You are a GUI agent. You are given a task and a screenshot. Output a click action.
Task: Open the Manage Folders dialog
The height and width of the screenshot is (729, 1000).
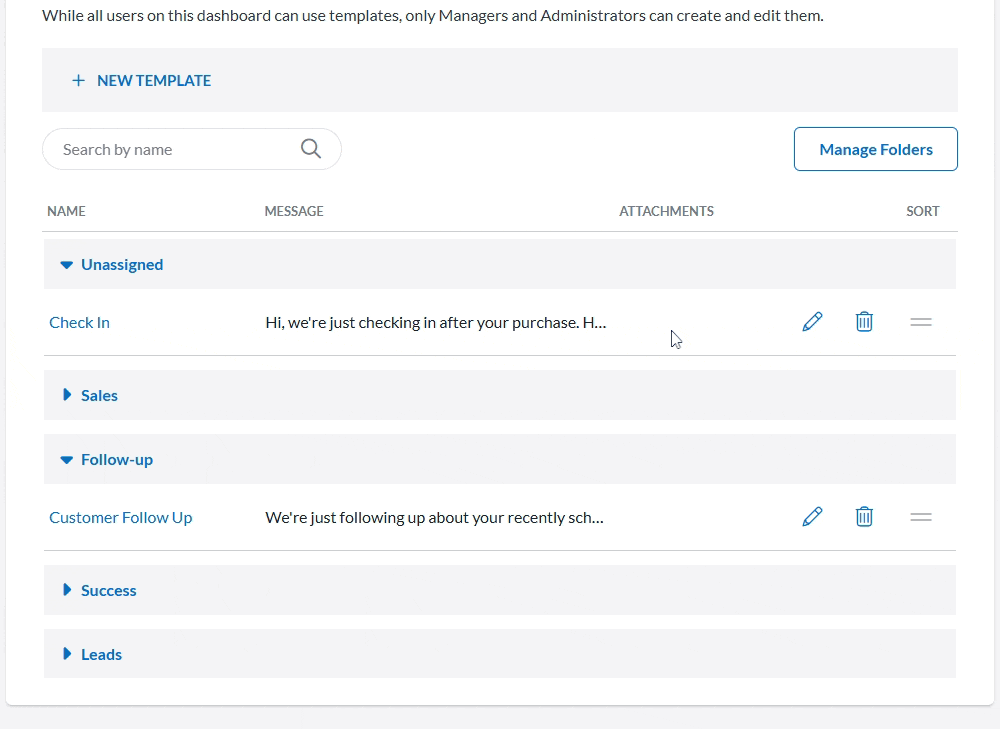coord(875,149)
